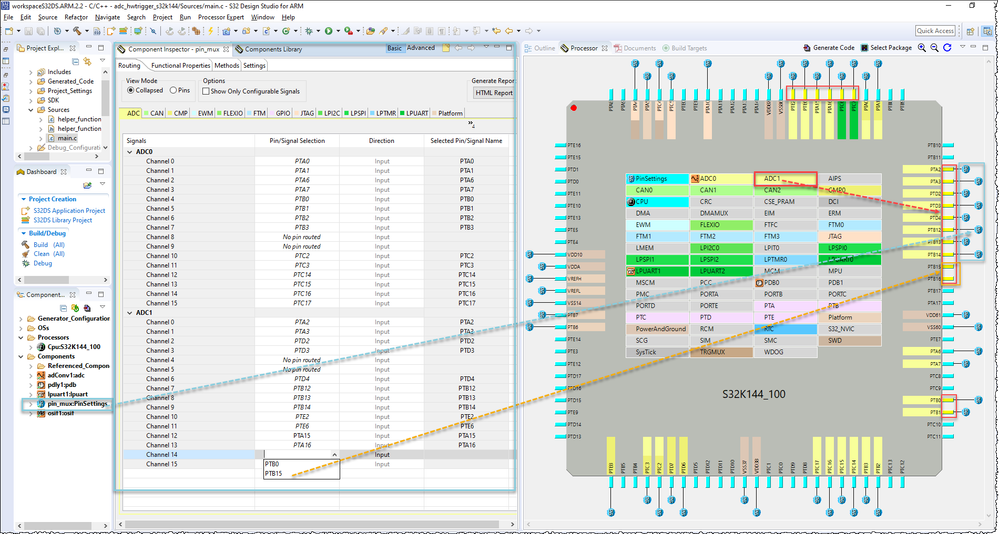Switch inspector to Advanced mode
This screenshot has width=999, height=534.
coord(420,48)
